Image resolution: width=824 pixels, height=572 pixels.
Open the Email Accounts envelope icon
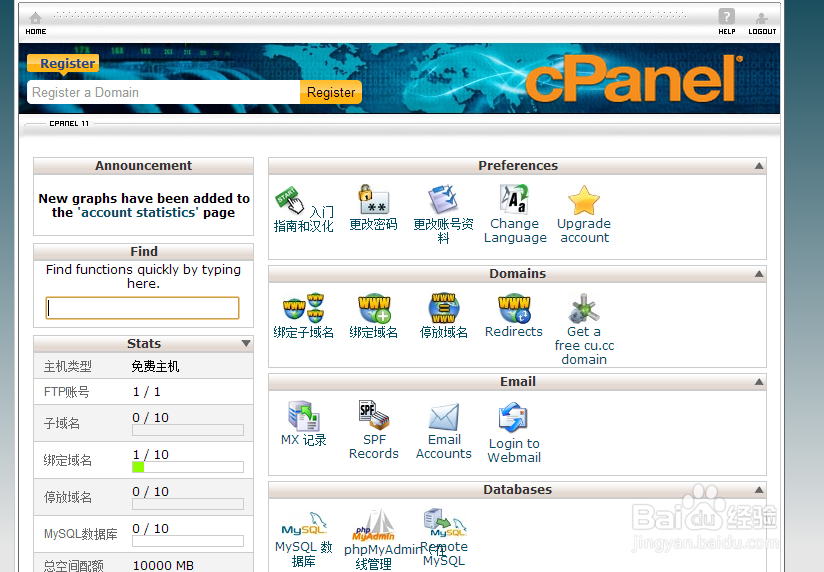[x=444, y=417]
